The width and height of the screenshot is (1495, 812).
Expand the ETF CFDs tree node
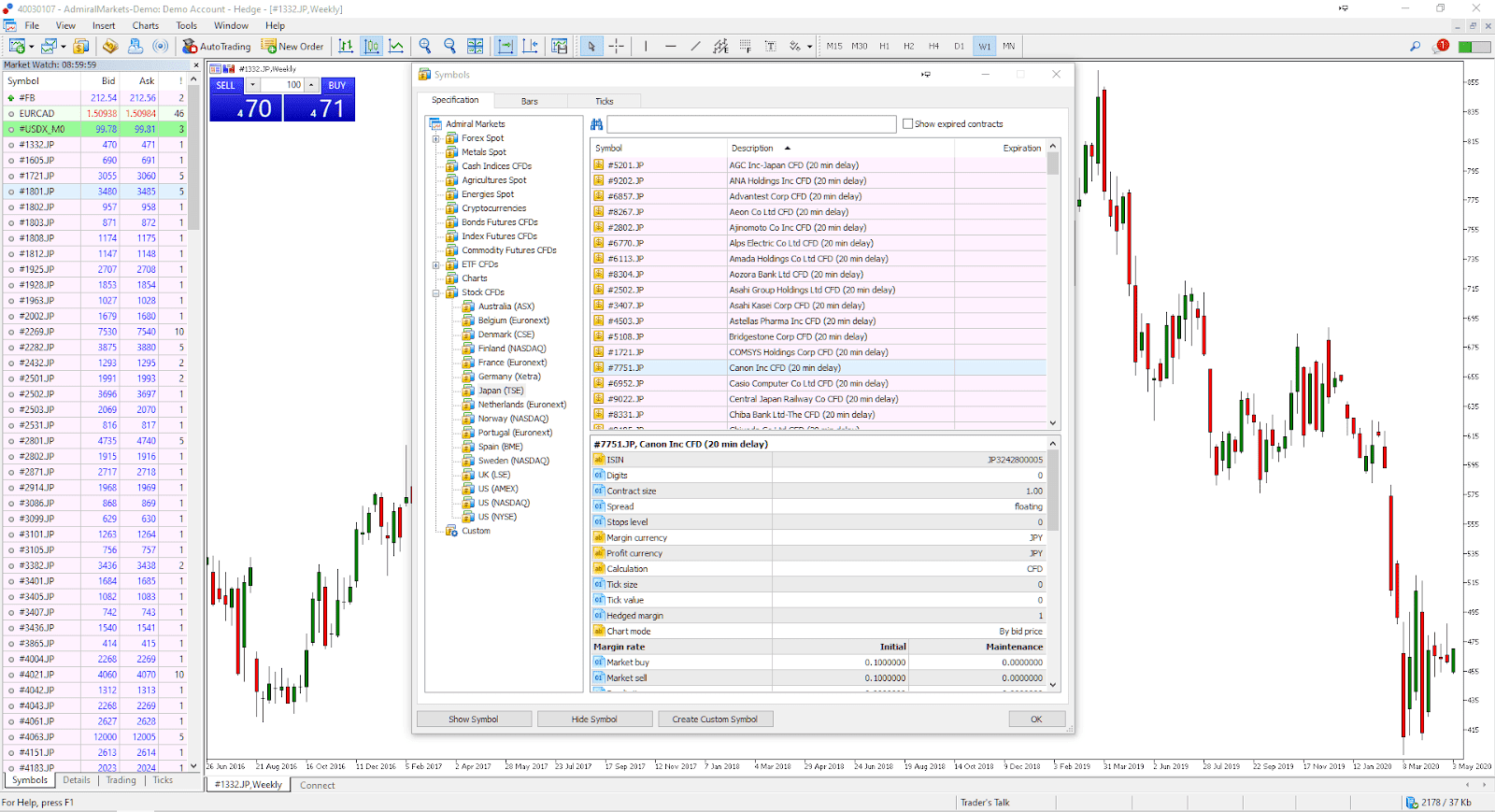click(435, 264)
